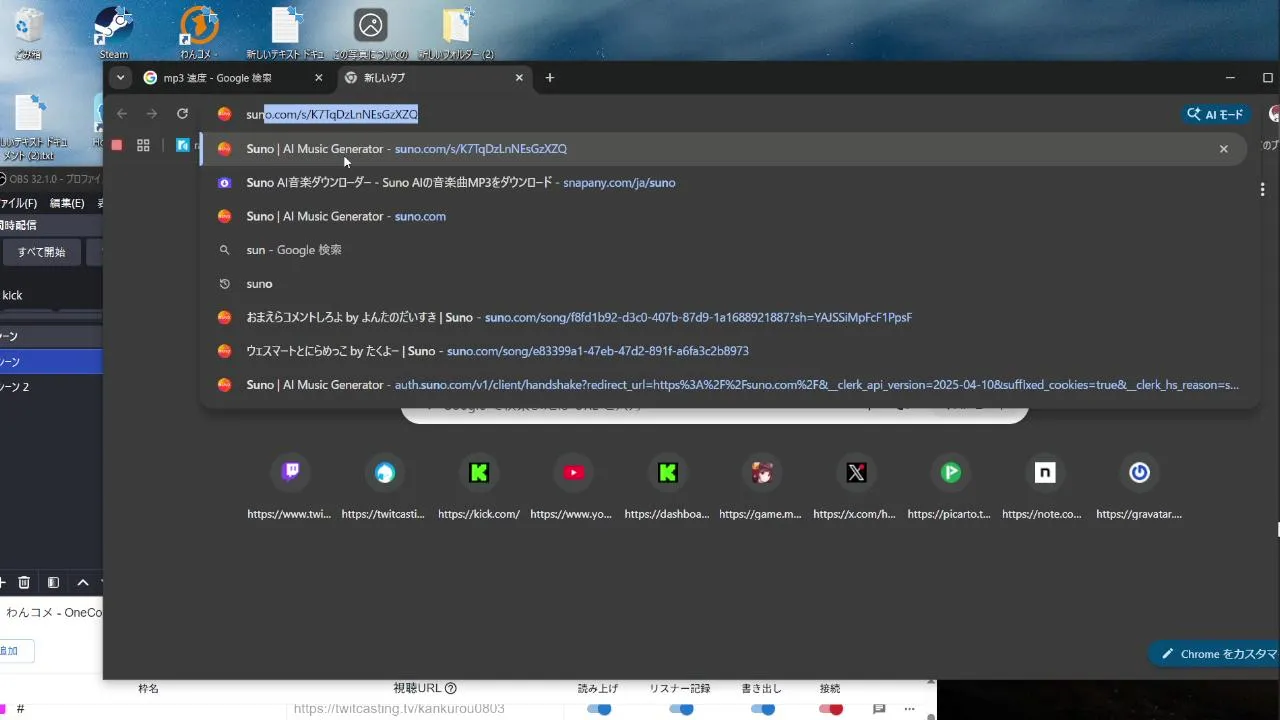The image size is (1280, 720).
Task: Open the わんコメ desktop shortcut
Action: pos(200,32)
